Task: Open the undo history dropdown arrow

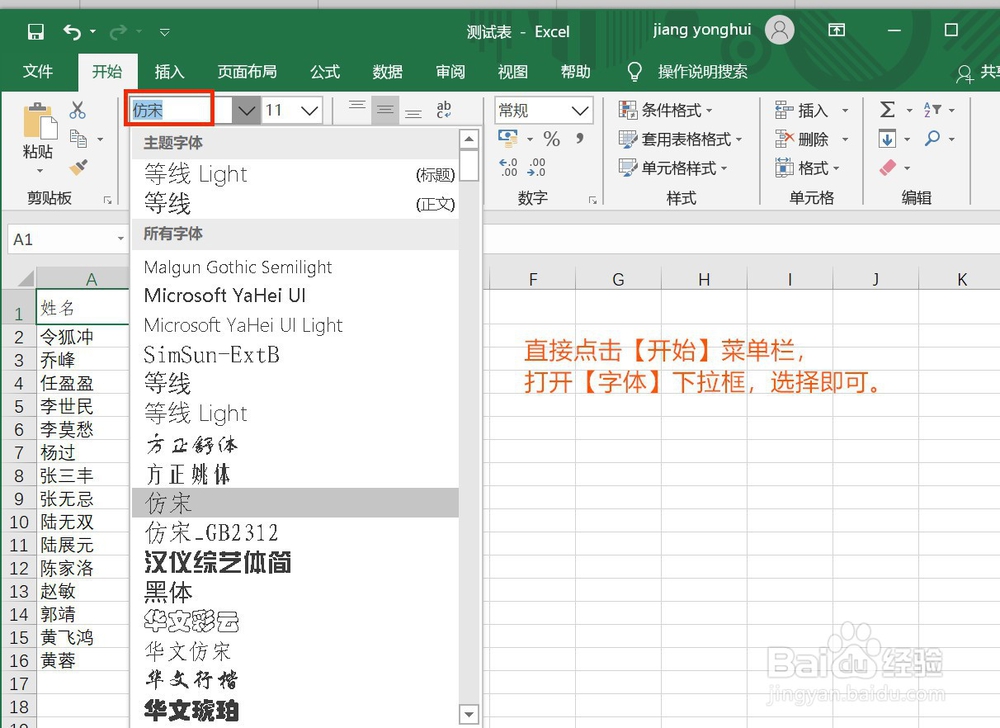Action: [92, 31]
